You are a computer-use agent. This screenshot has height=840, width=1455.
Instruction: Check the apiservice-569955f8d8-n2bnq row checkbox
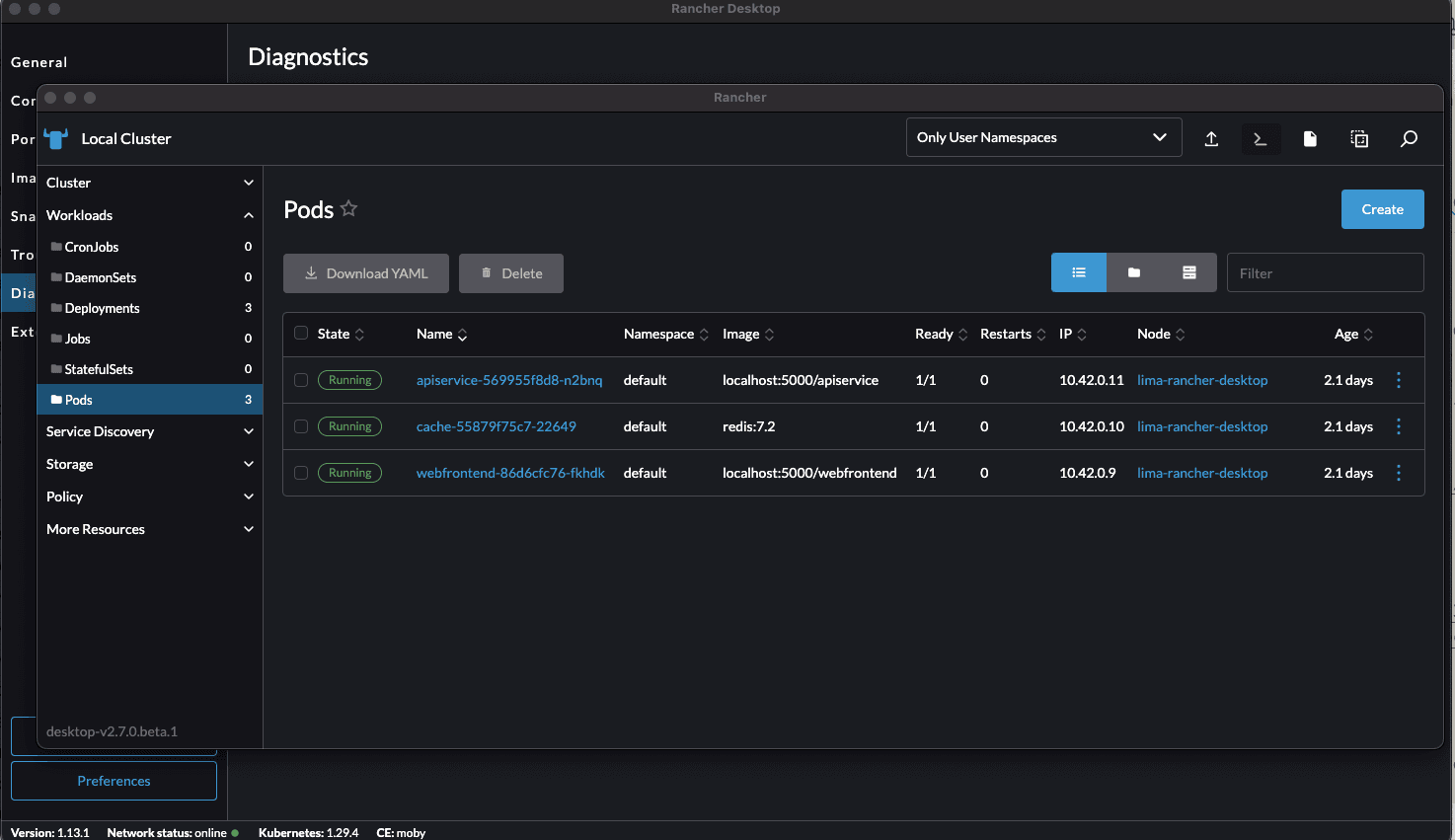pos(301,380)
